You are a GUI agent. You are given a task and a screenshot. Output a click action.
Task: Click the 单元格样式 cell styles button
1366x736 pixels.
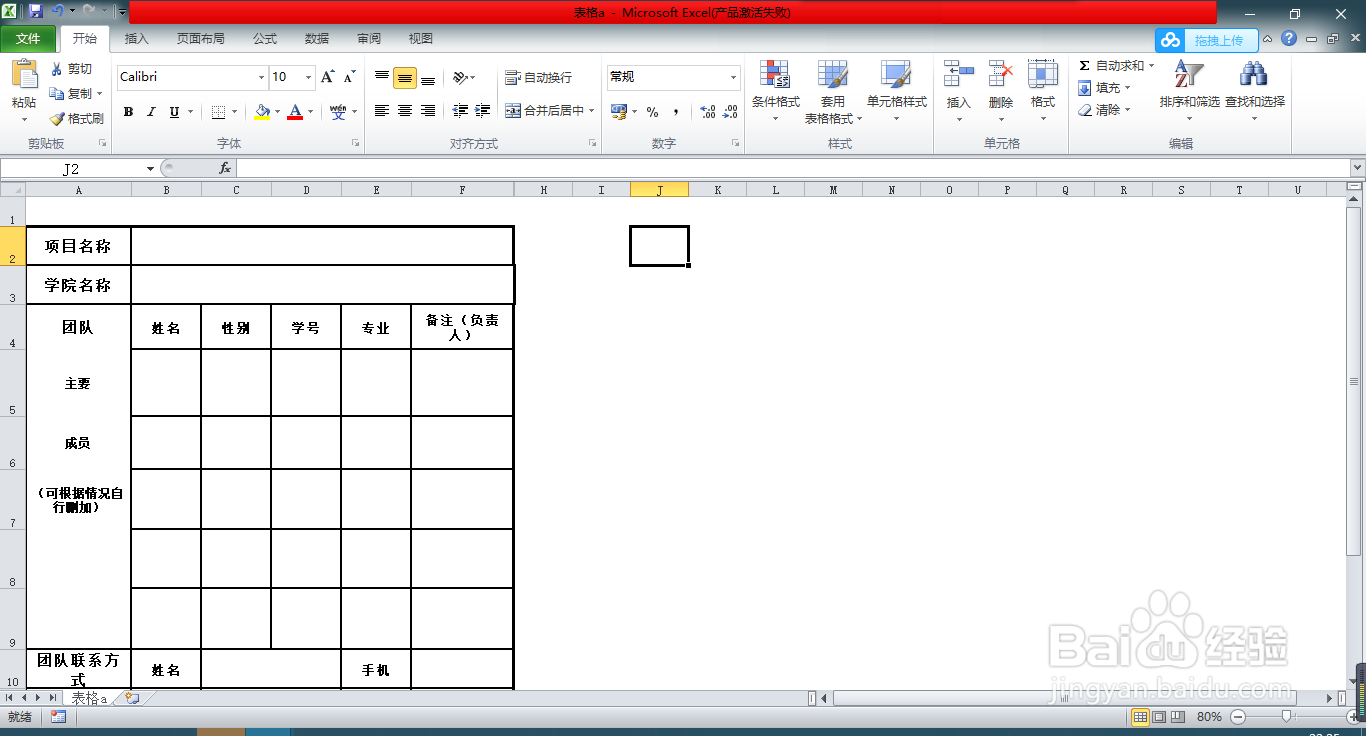pos(896,91)
